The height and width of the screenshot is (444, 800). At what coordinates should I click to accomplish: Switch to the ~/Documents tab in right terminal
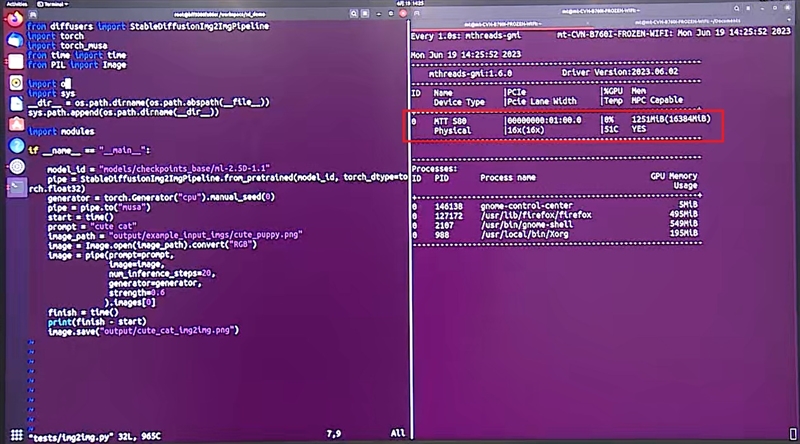687,21
